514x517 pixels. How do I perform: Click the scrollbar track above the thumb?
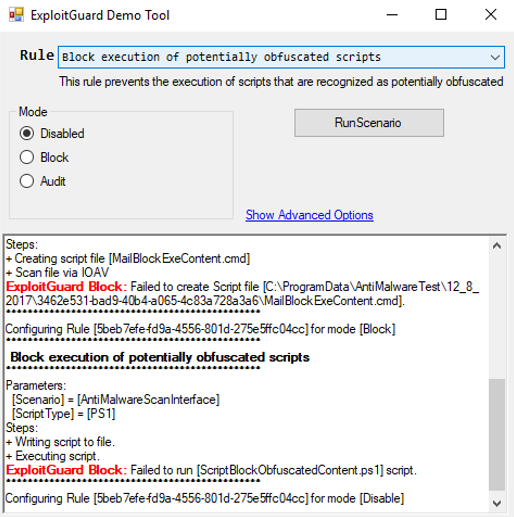pos(497,317)
